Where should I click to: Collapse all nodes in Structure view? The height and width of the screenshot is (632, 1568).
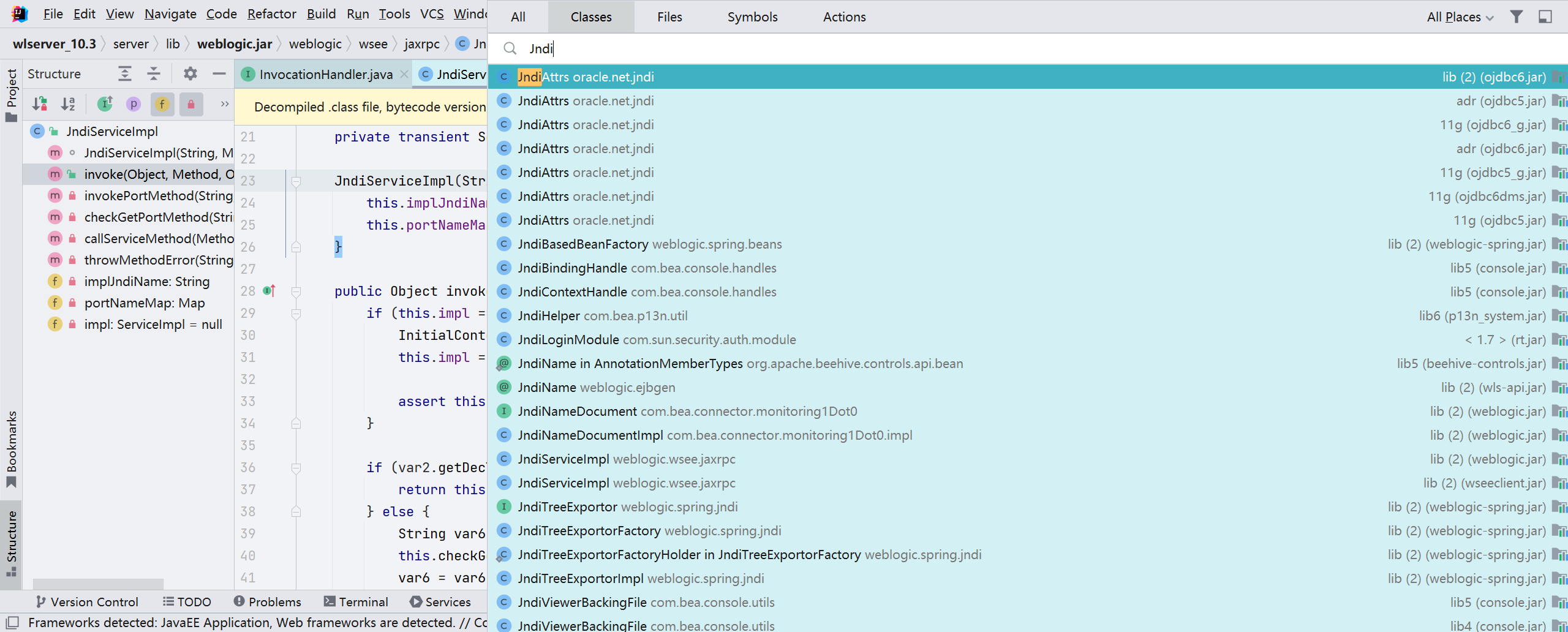[x=154, y=73]
